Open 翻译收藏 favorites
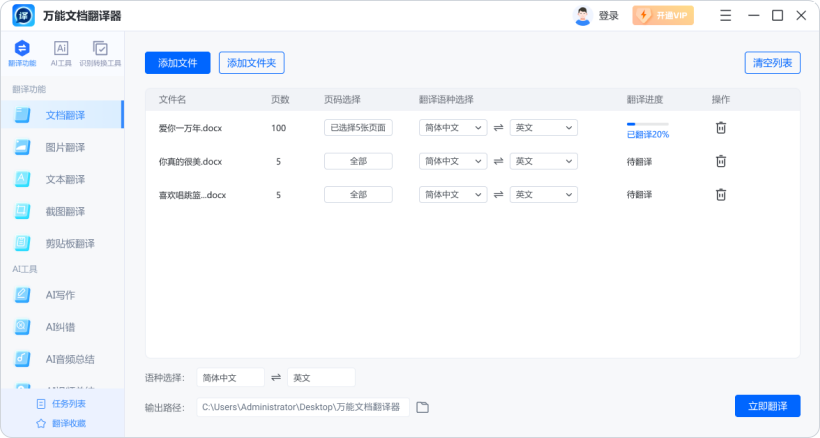The image size is (820, 438). 62,423
